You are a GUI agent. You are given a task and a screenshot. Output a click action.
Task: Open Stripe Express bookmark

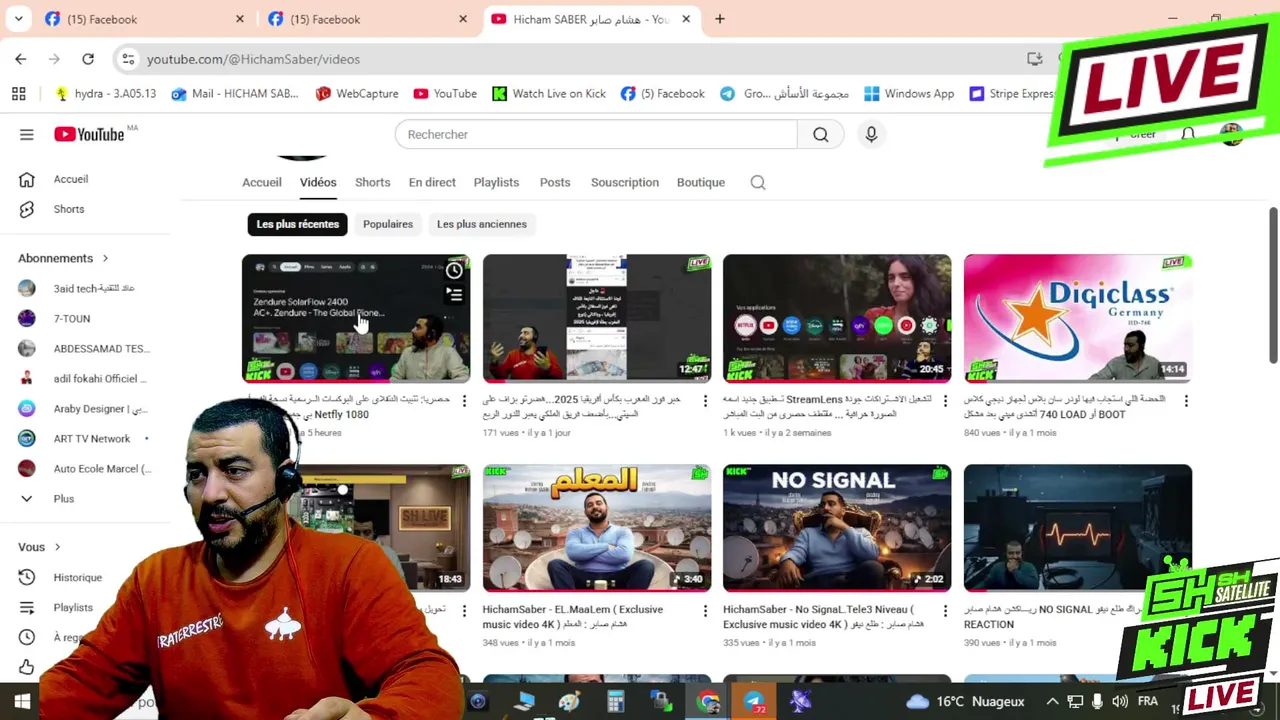1012,93
